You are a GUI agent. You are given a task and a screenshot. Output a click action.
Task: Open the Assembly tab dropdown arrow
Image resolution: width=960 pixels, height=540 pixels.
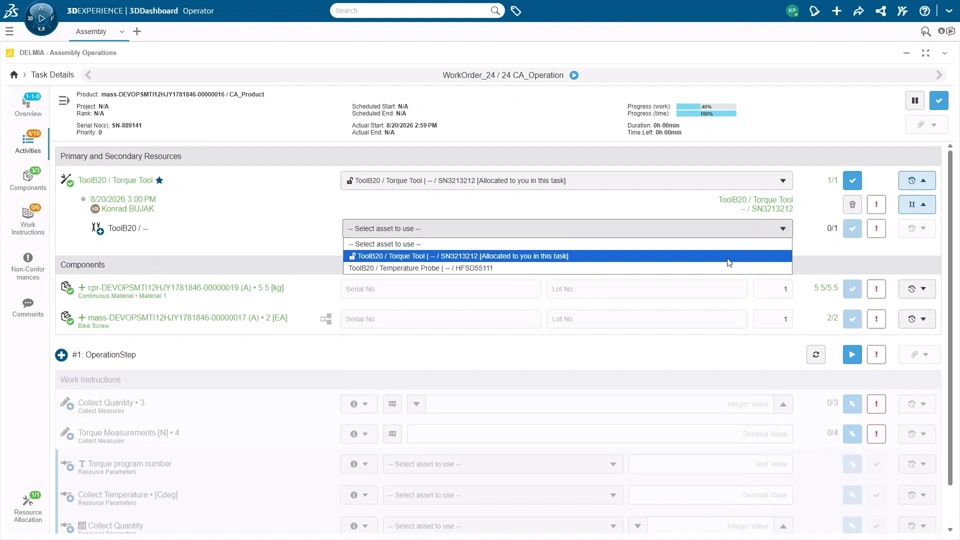[122, 32]
